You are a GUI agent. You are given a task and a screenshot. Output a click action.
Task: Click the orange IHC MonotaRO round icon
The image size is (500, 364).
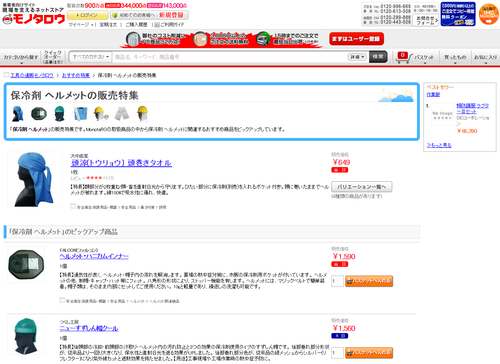click(488, 14)
